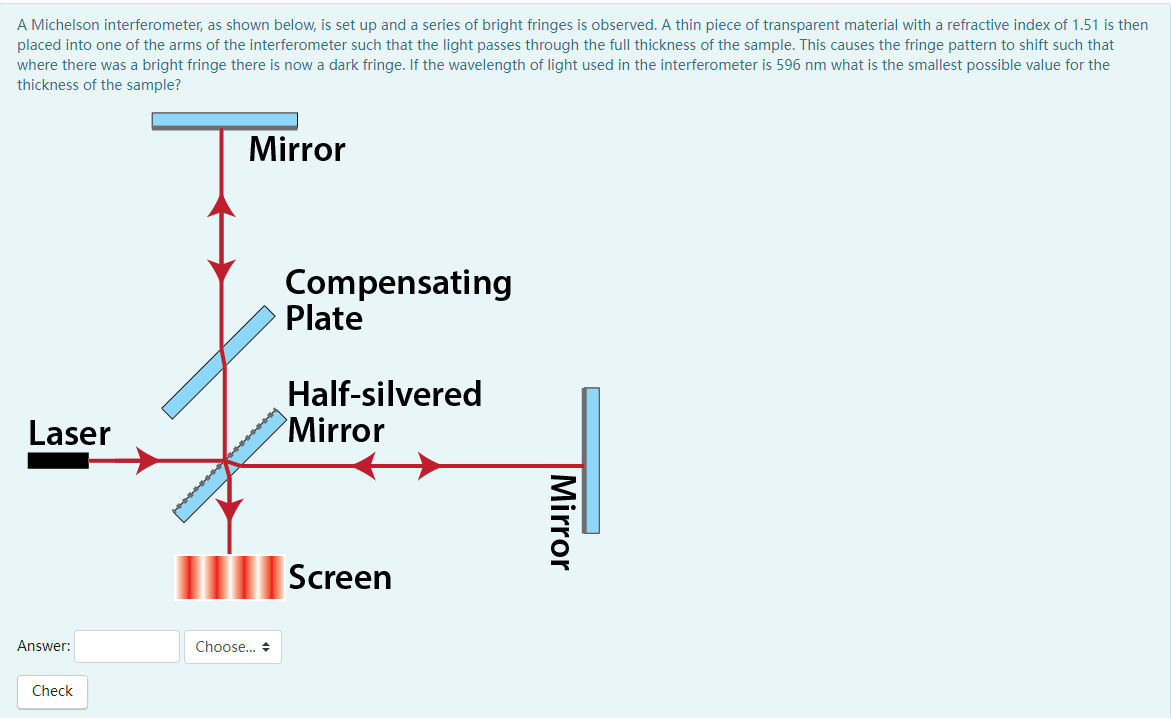The image size is (1171, 718).
Task: Expand the units selector next to Answer box
Action: tap(232, 646)
